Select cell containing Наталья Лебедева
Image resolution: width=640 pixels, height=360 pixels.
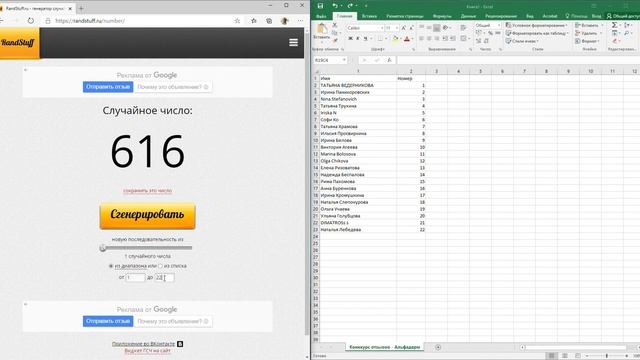pos(357,229)
